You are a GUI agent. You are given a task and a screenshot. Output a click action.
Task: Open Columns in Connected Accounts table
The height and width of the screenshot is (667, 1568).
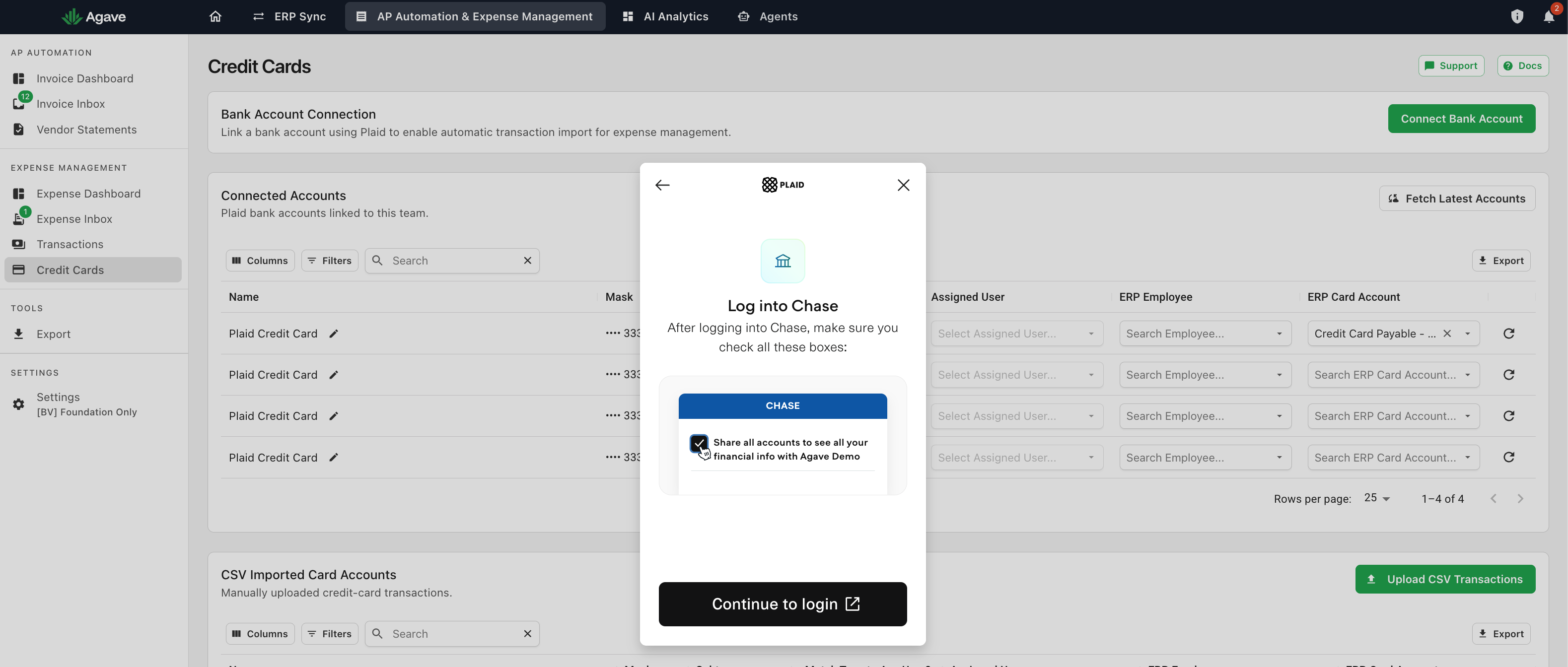(x=260, y=261)
